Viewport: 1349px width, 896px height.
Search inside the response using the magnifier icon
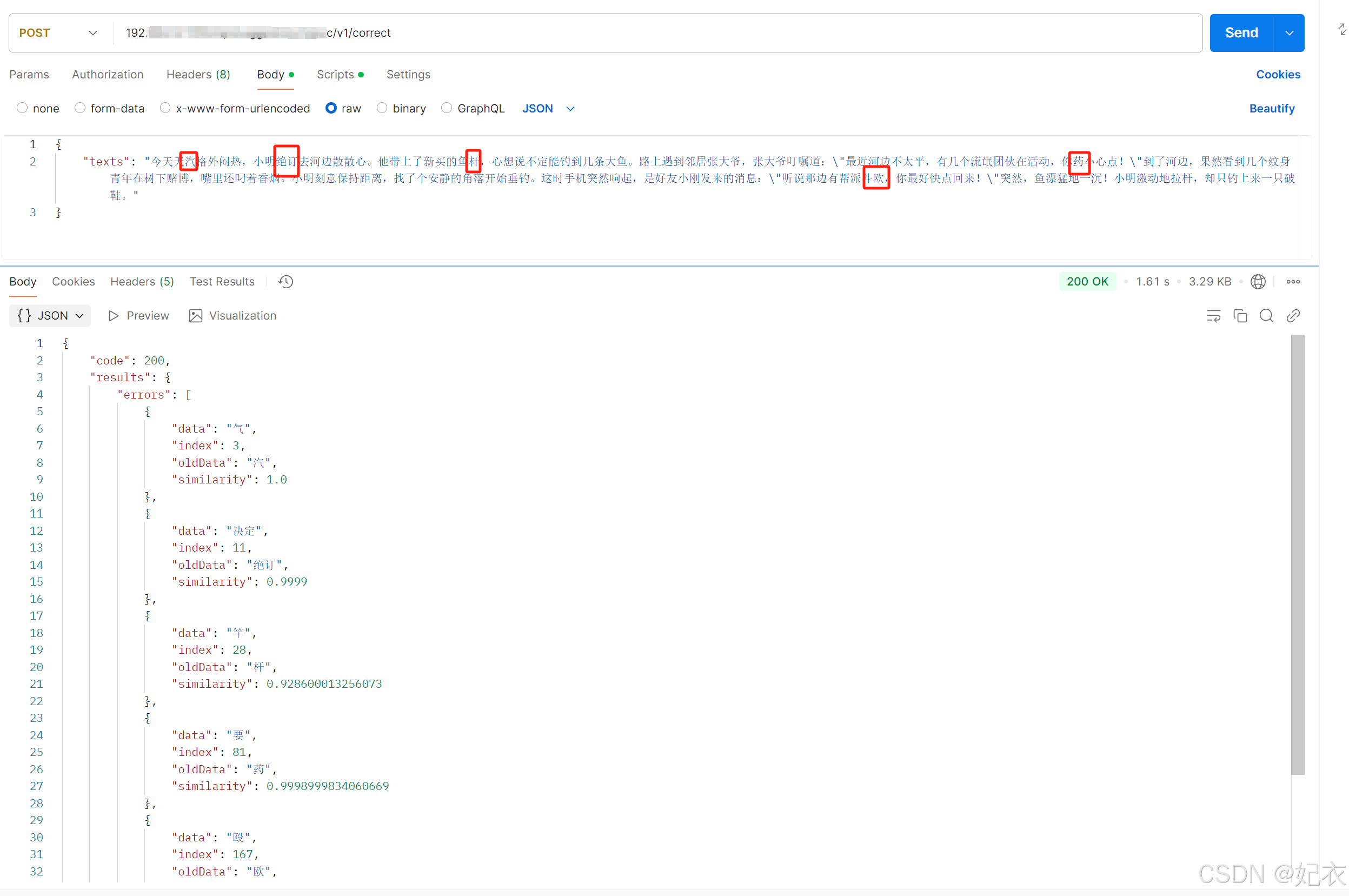[1267, 315]
